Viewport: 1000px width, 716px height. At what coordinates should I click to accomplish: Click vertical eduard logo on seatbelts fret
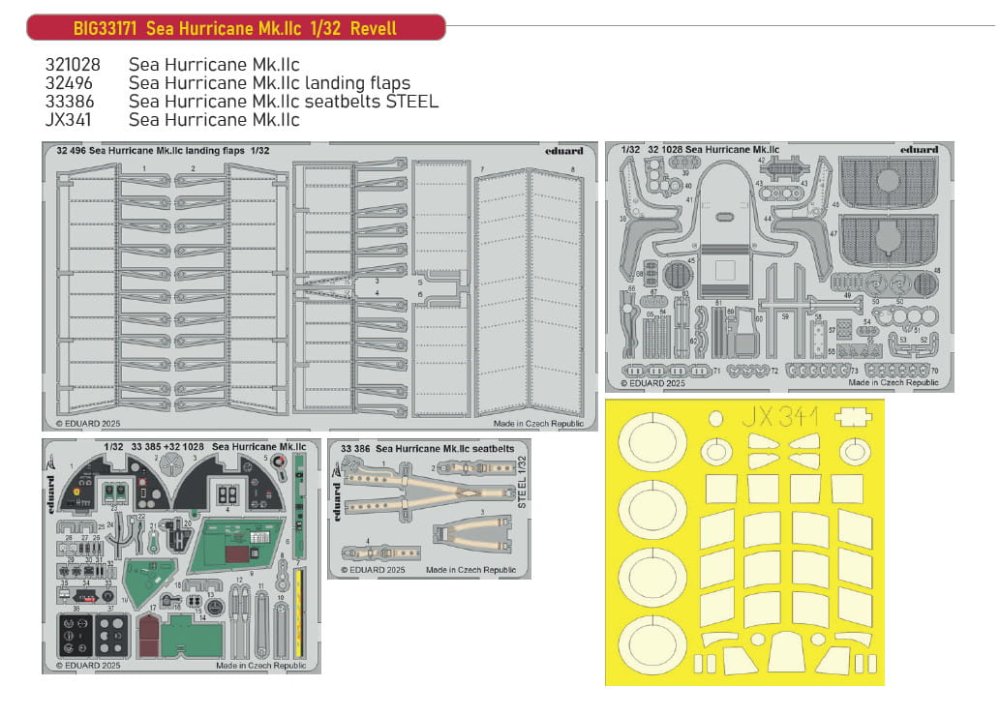[337, 501]
